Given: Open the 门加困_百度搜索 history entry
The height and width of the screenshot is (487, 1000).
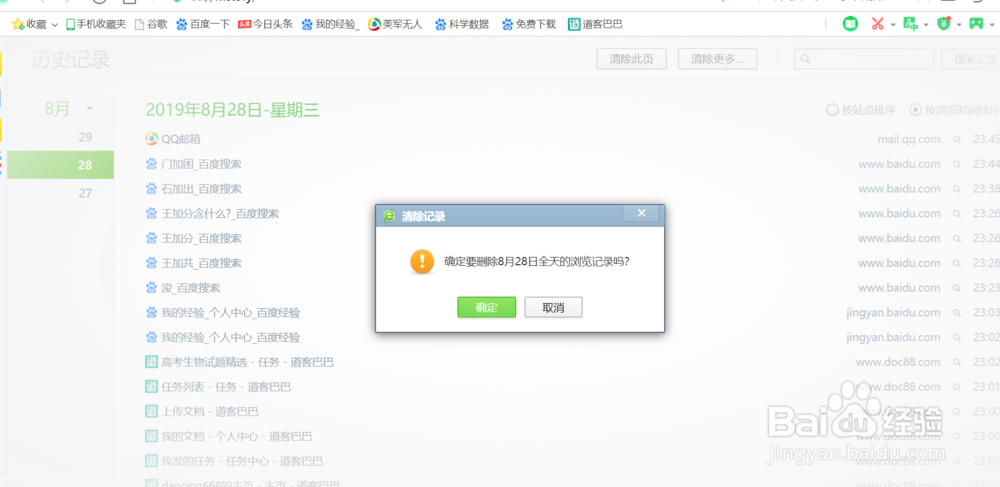Looking at the screenshot, I should pos(202,164).
